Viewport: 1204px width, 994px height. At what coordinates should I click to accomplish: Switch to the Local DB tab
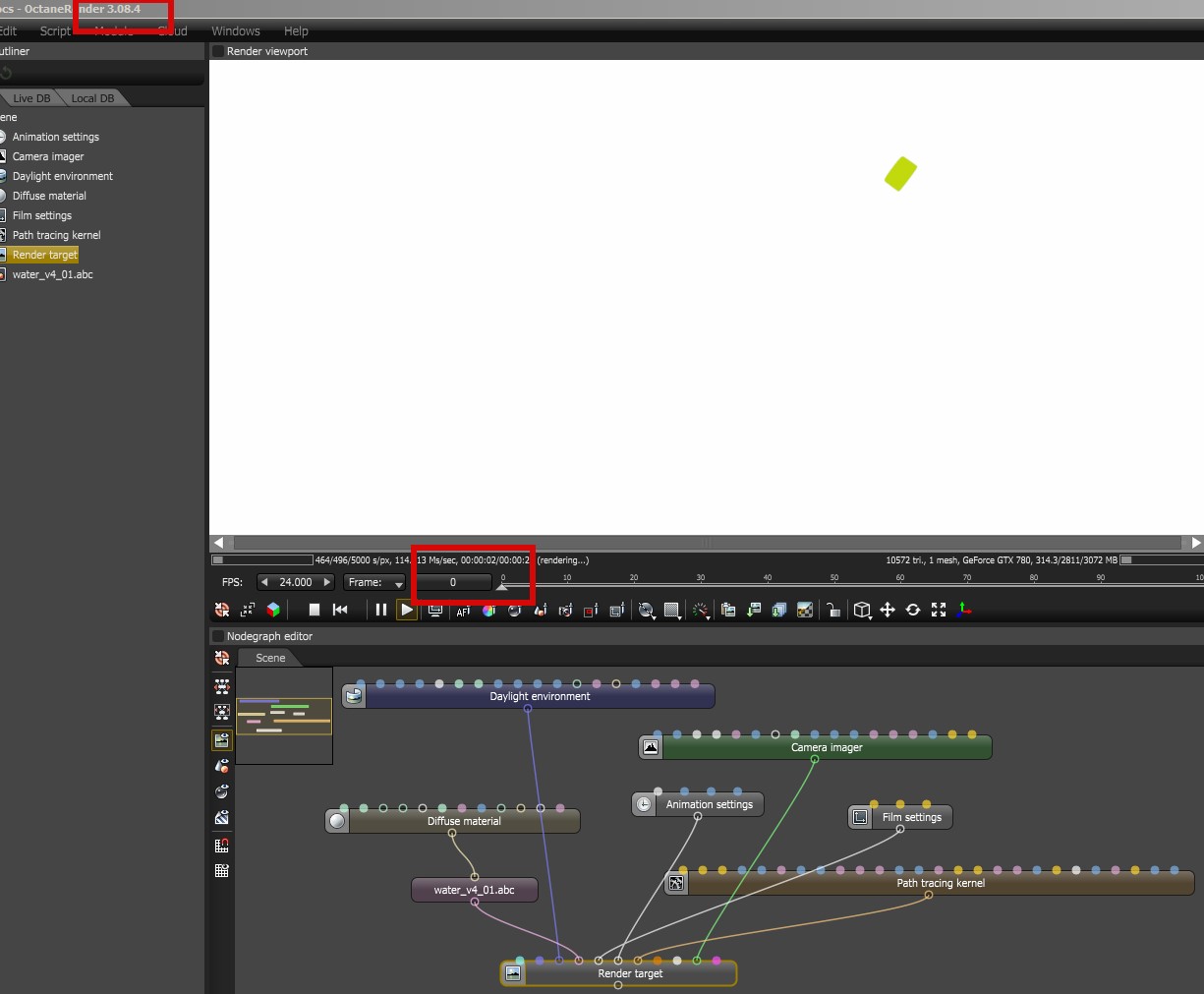[x=92, y=98]
